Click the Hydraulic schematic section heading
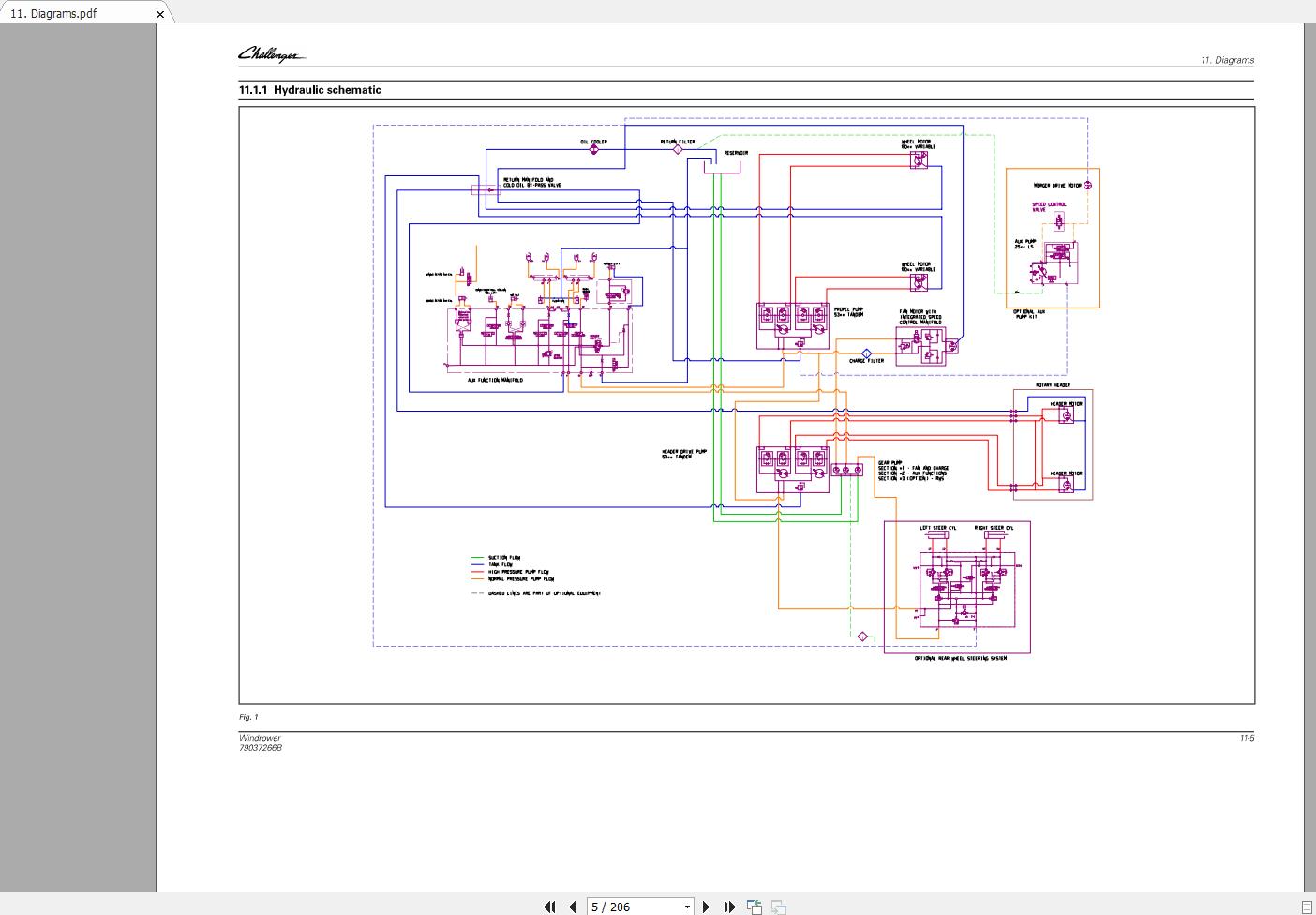The image size is (1316, 915). point(310,90)
